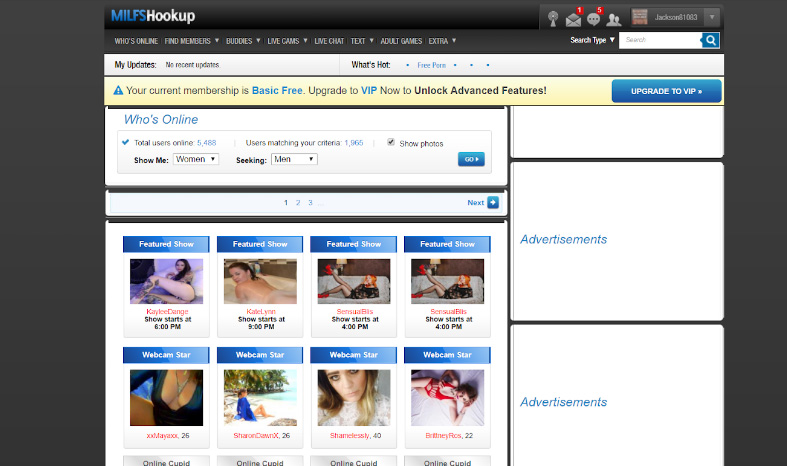Click the Jackson81083 username text
The height and width of the screenshot is (466, 787).
click(x=676, y=17)
